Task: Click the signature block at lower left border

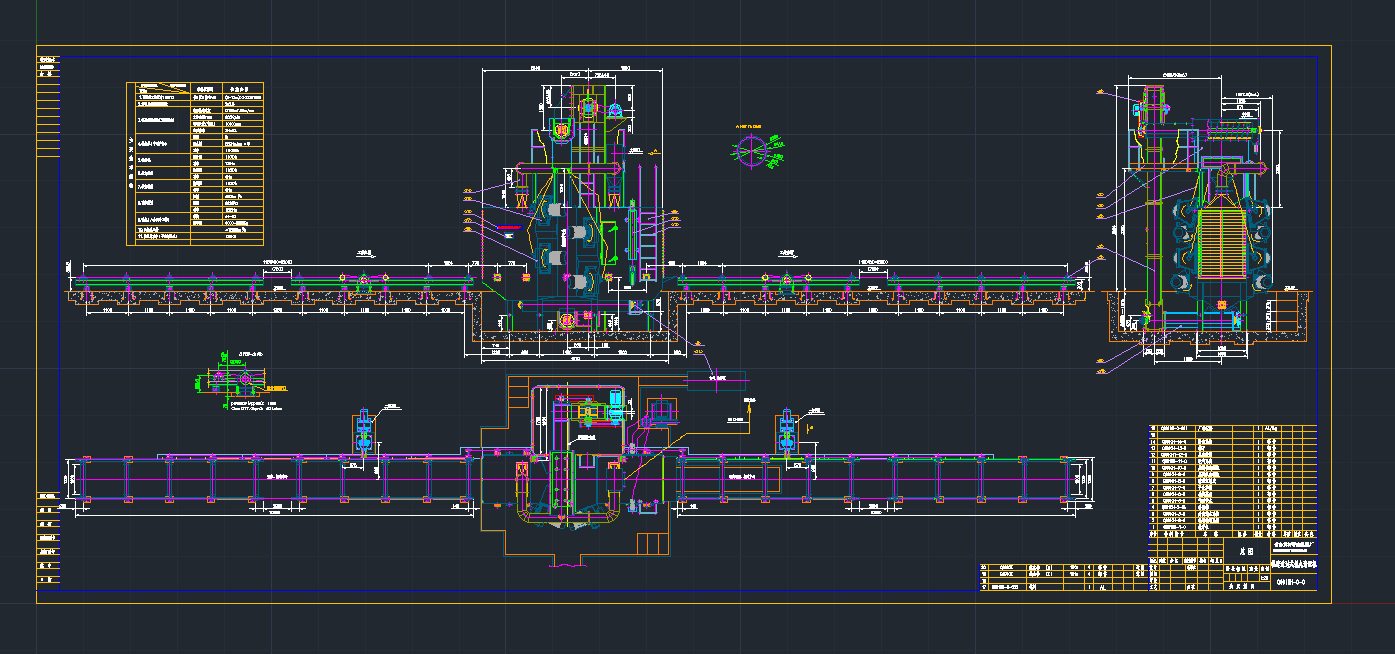Action: [x=48, y=539]
